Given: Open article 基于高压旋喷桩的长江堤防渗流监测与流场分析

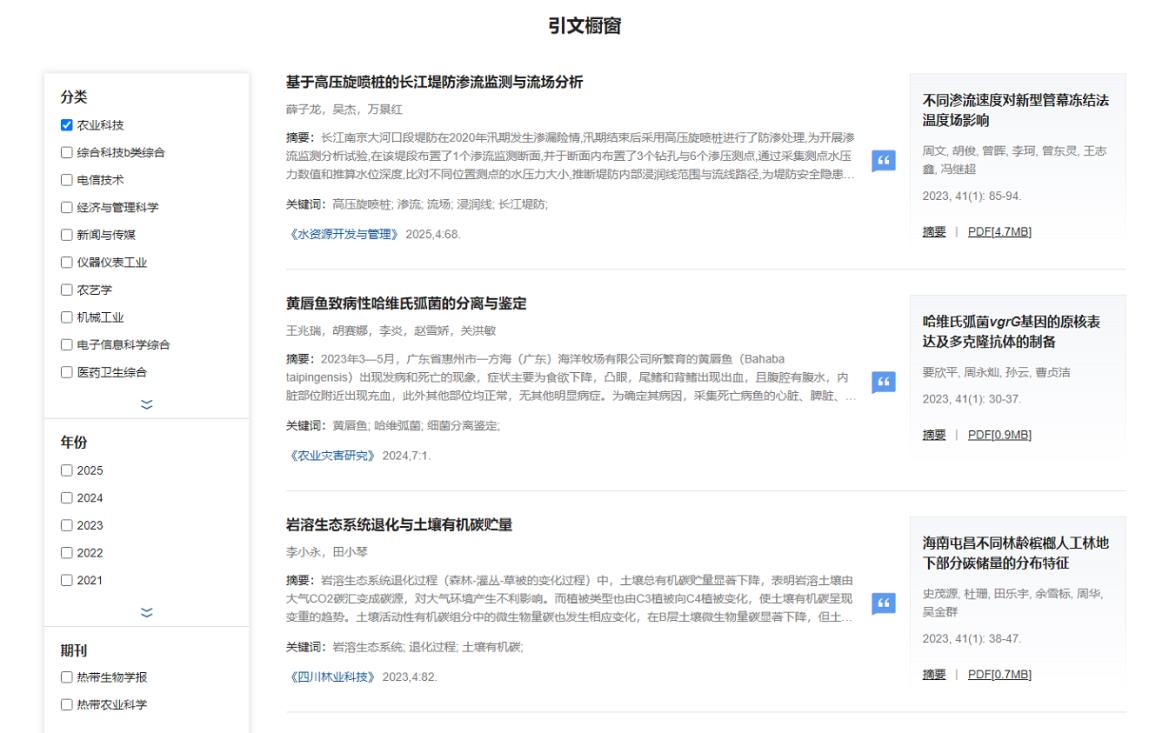Looking at the screenshot, I should (x=434, y=82).
